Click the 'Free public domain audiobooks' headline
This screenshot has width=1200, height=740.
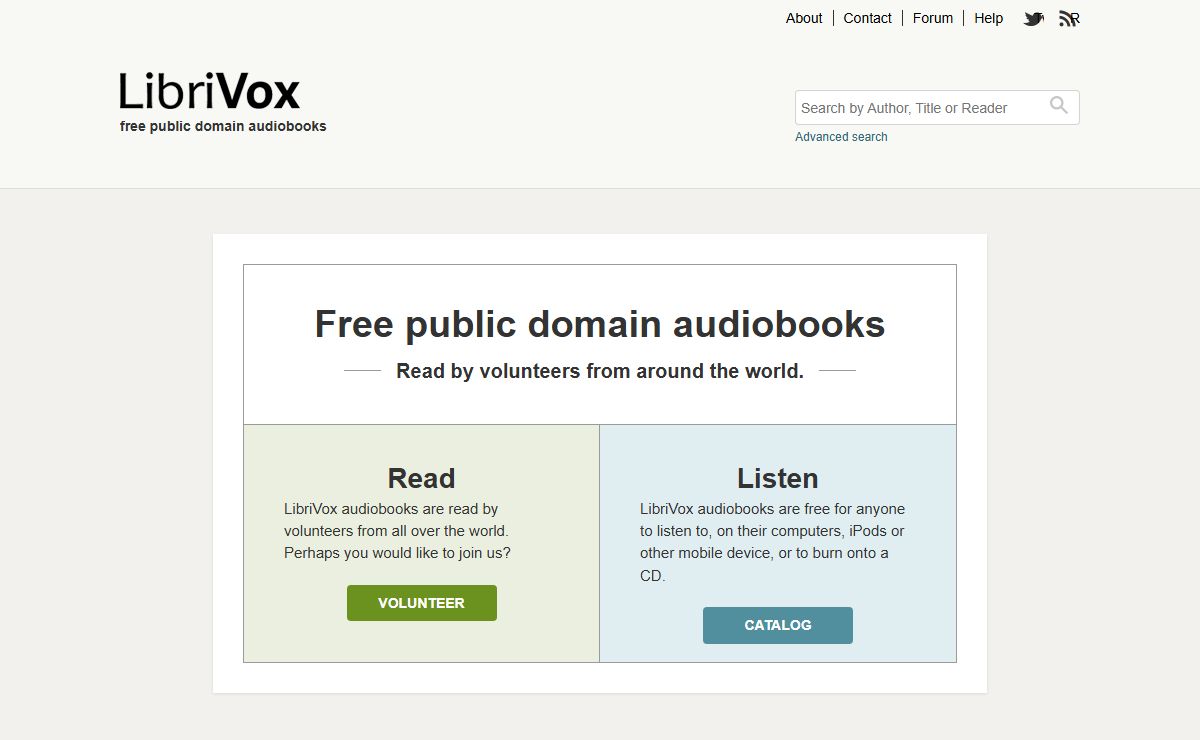[600, 324]
